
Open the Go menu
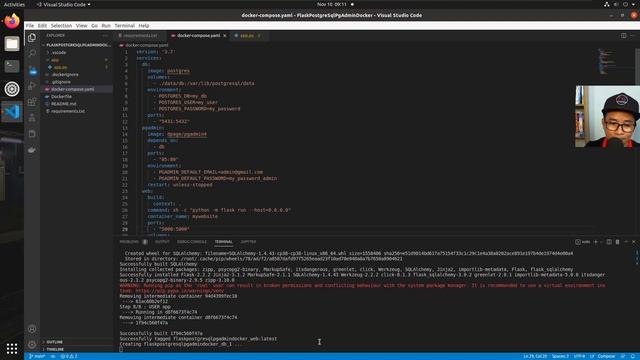tap(94, 25)
